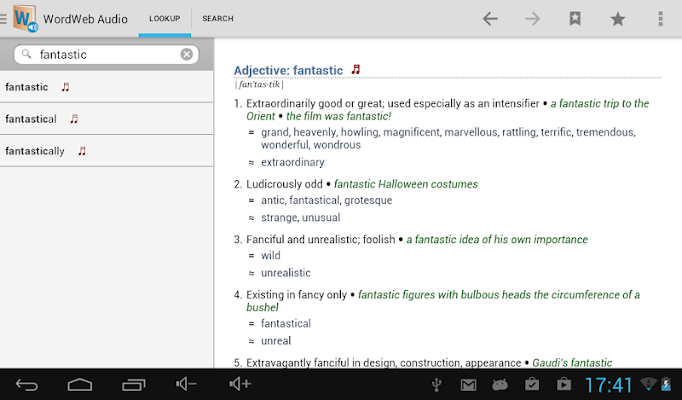
Task: Tap the Android home navigation button
Action: 80,384
